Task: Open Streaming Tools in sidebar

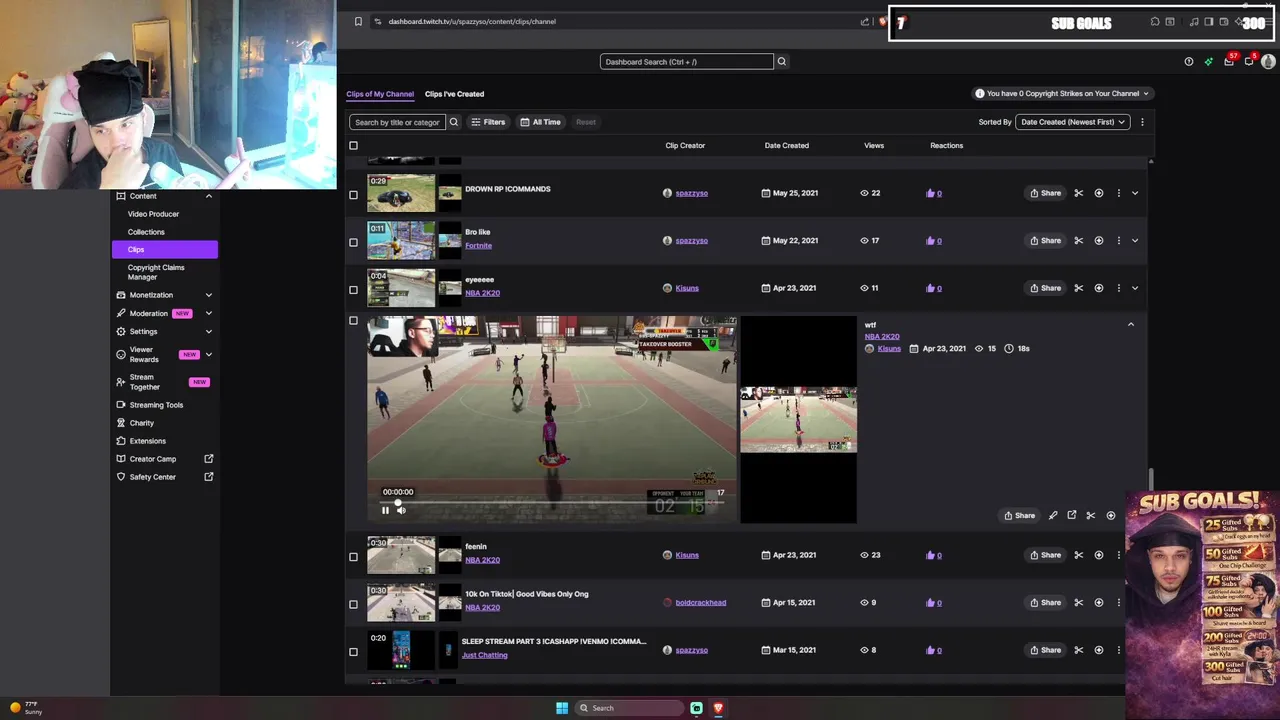Action: 156,405
